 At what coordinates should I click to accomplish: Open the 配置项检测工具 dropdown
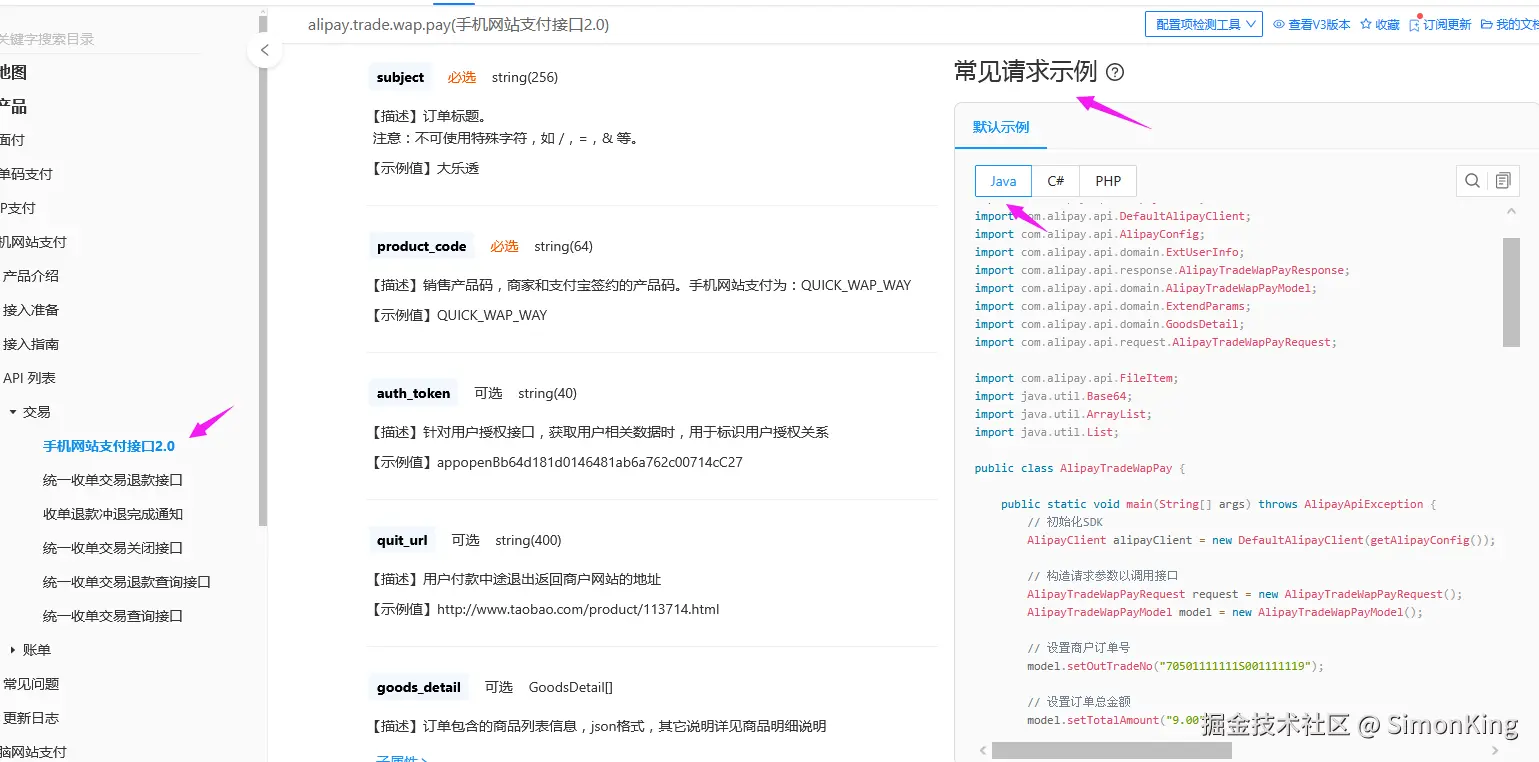1204,24
